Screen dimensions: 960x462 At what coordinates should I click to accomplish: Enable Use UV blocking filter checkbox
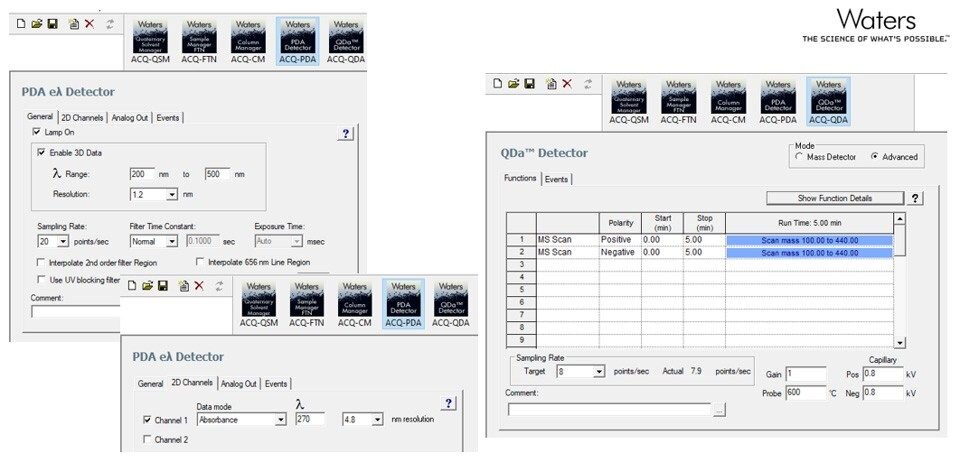tap(41, 280)
